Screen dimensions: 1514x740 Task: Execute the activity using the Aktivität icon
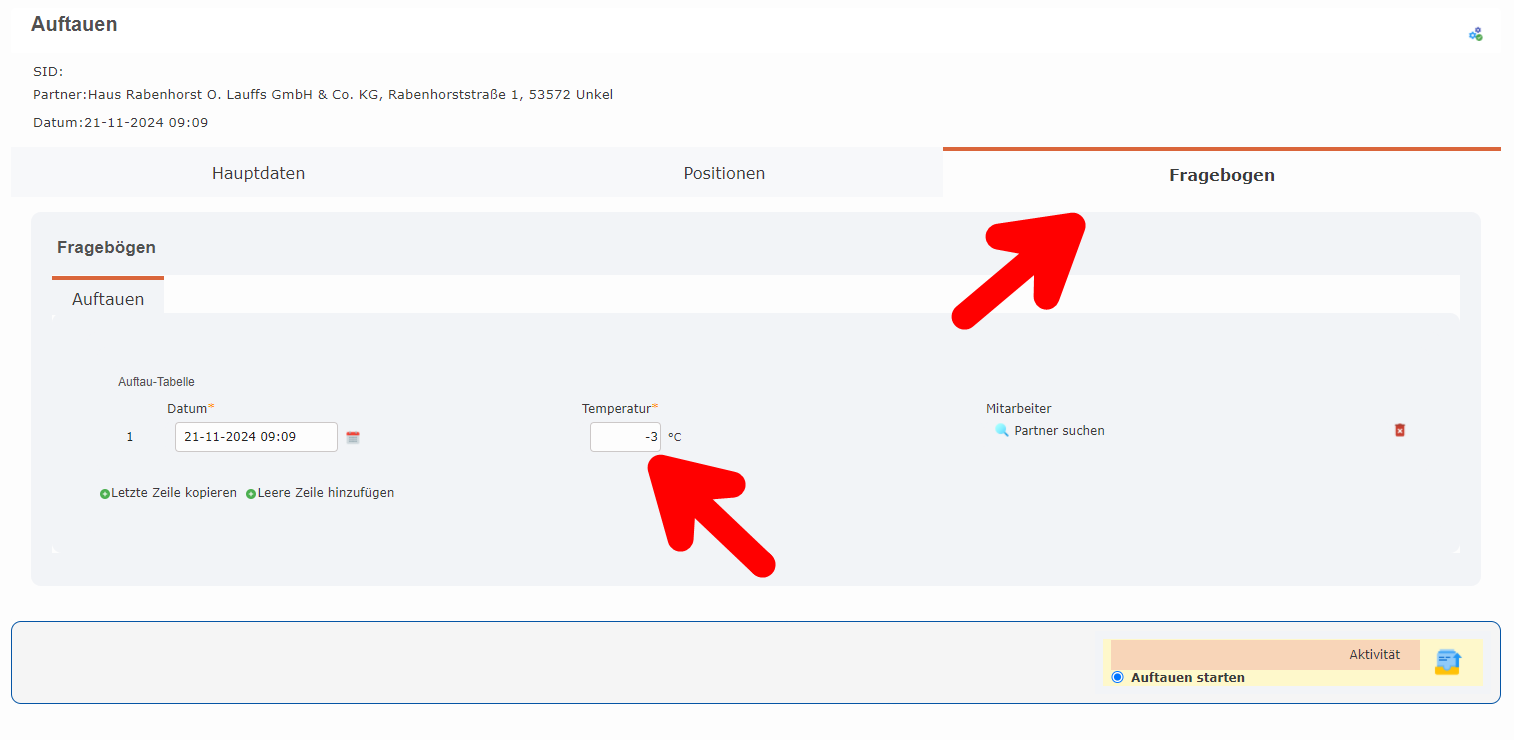coord(1447,662)
